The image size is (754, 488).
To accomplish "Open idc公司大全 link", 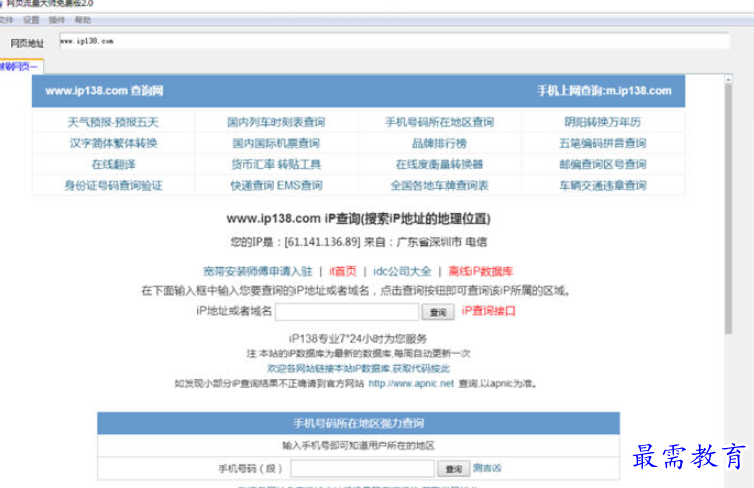I will click(402, 271).
